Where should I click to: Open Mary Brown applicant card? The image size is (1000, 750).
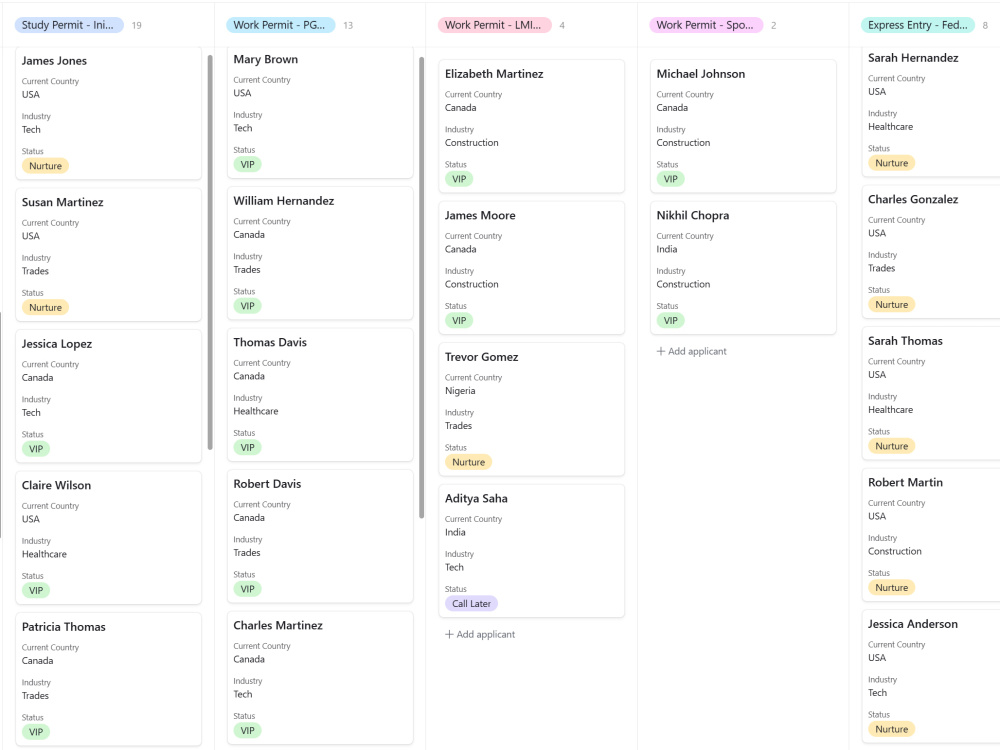pos(320,112)
